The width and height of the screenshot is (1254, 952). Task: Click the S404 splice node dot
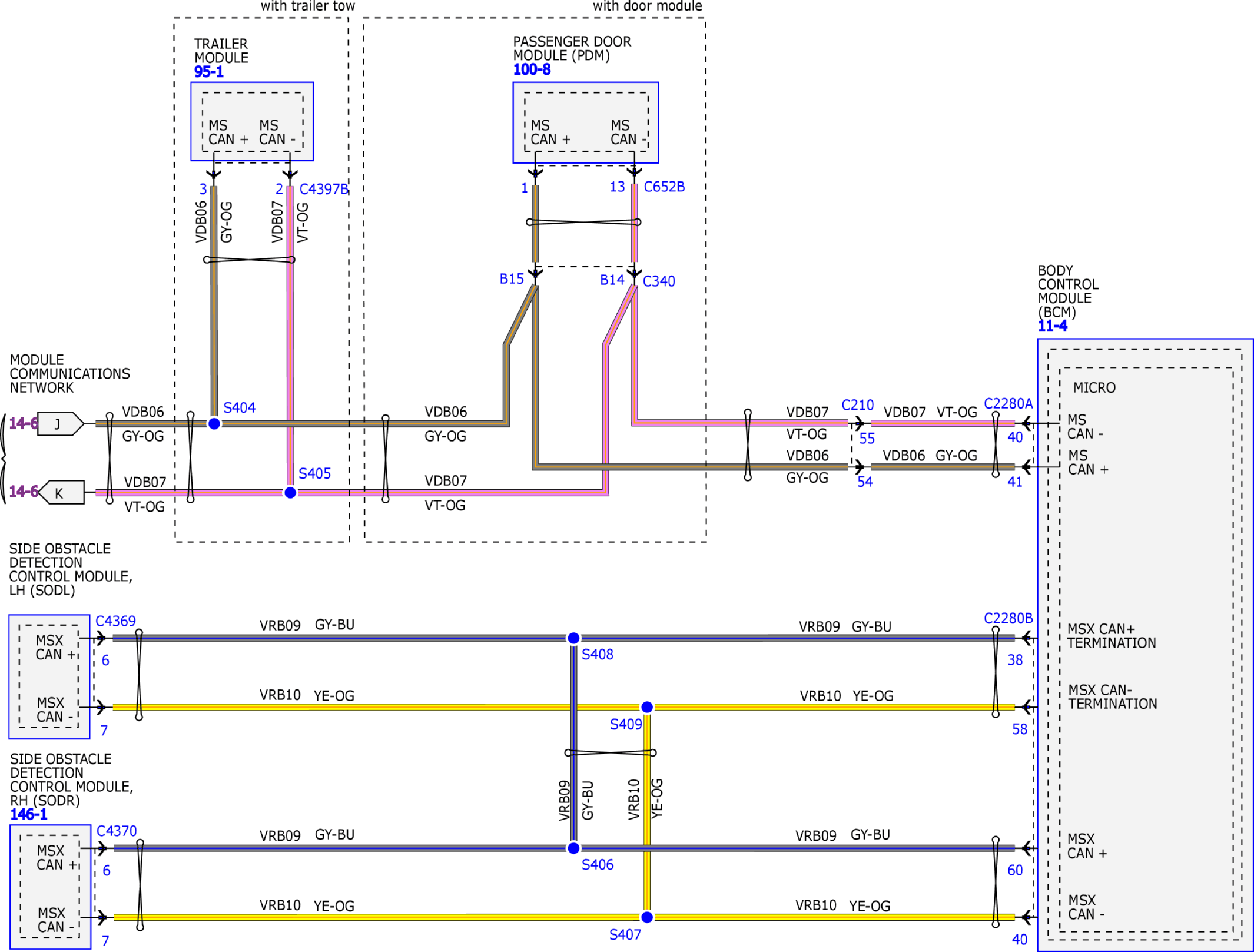click(x=214, y=423)
